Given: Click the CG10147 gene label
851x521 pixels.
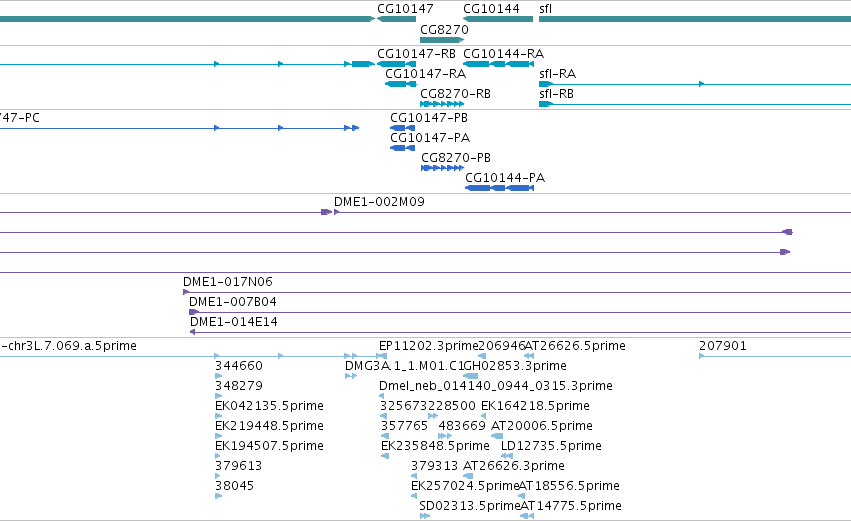Looking at the screenshot, I should (405, 9).
